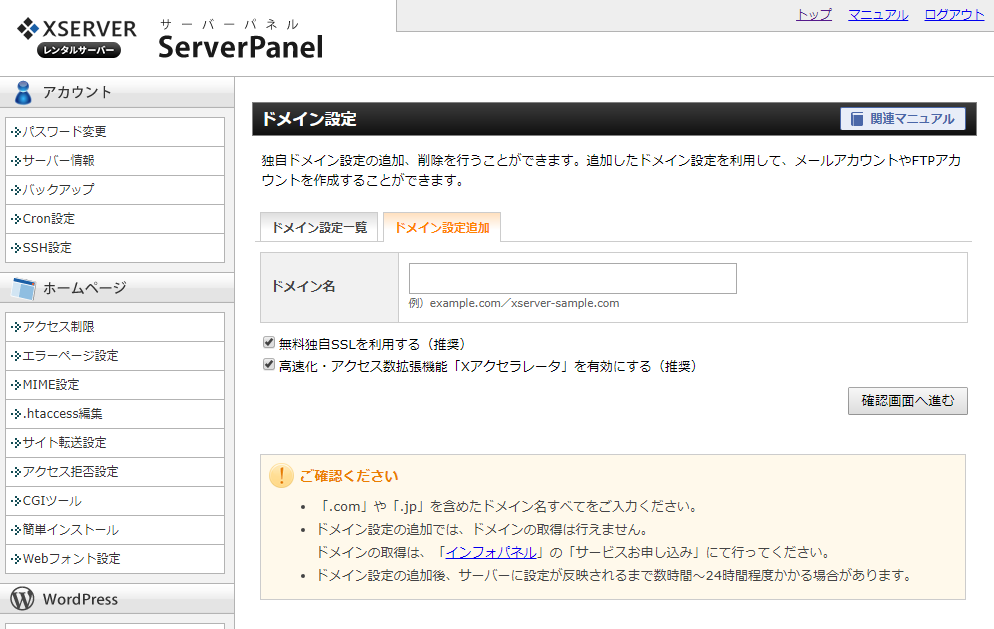Open .htaccess編集
The image size is (994, 629).
coord(115,414)
